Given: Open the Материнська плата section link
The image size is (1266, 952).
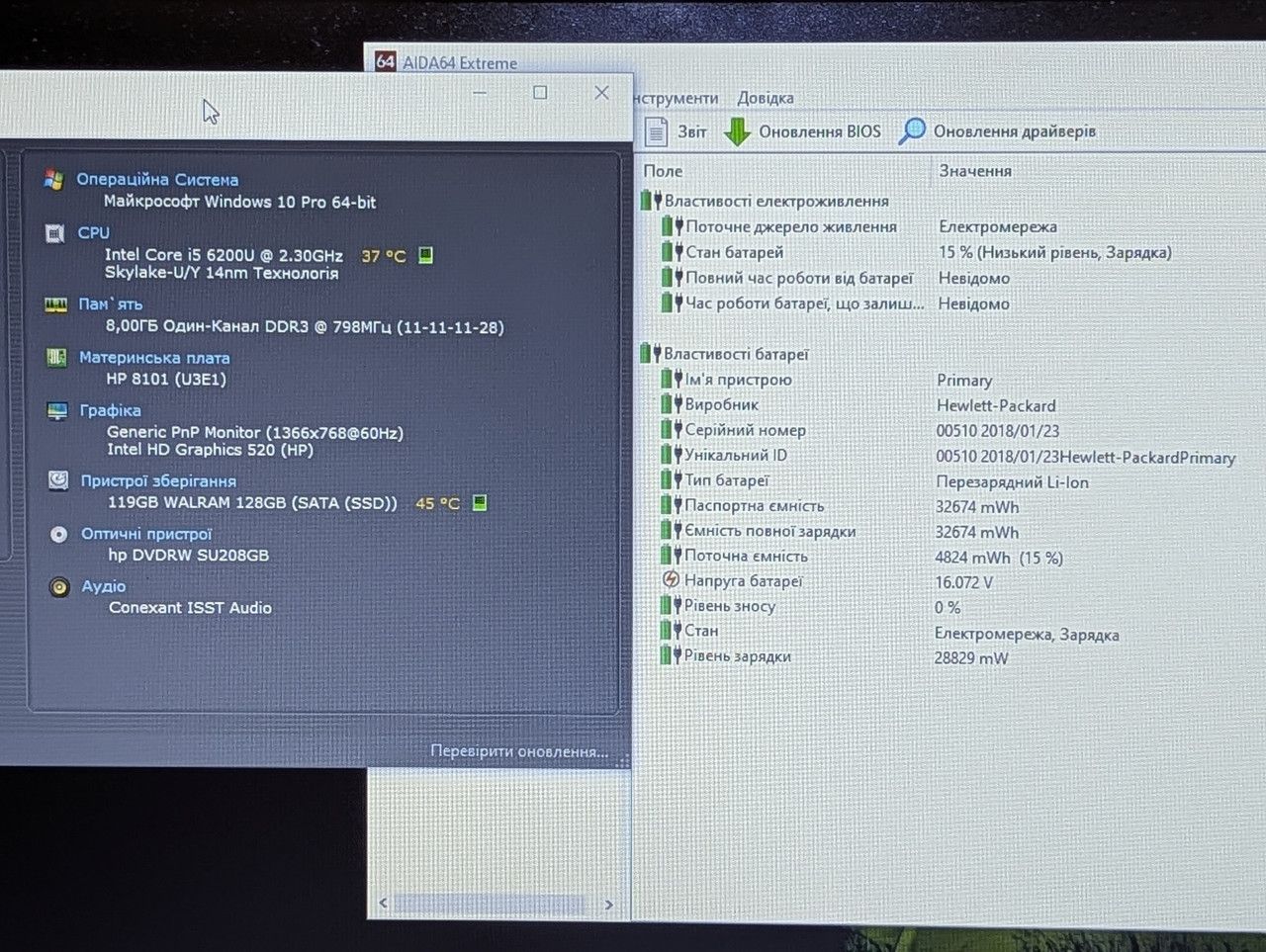Looking at the screenshot, I should click(154, 357).
